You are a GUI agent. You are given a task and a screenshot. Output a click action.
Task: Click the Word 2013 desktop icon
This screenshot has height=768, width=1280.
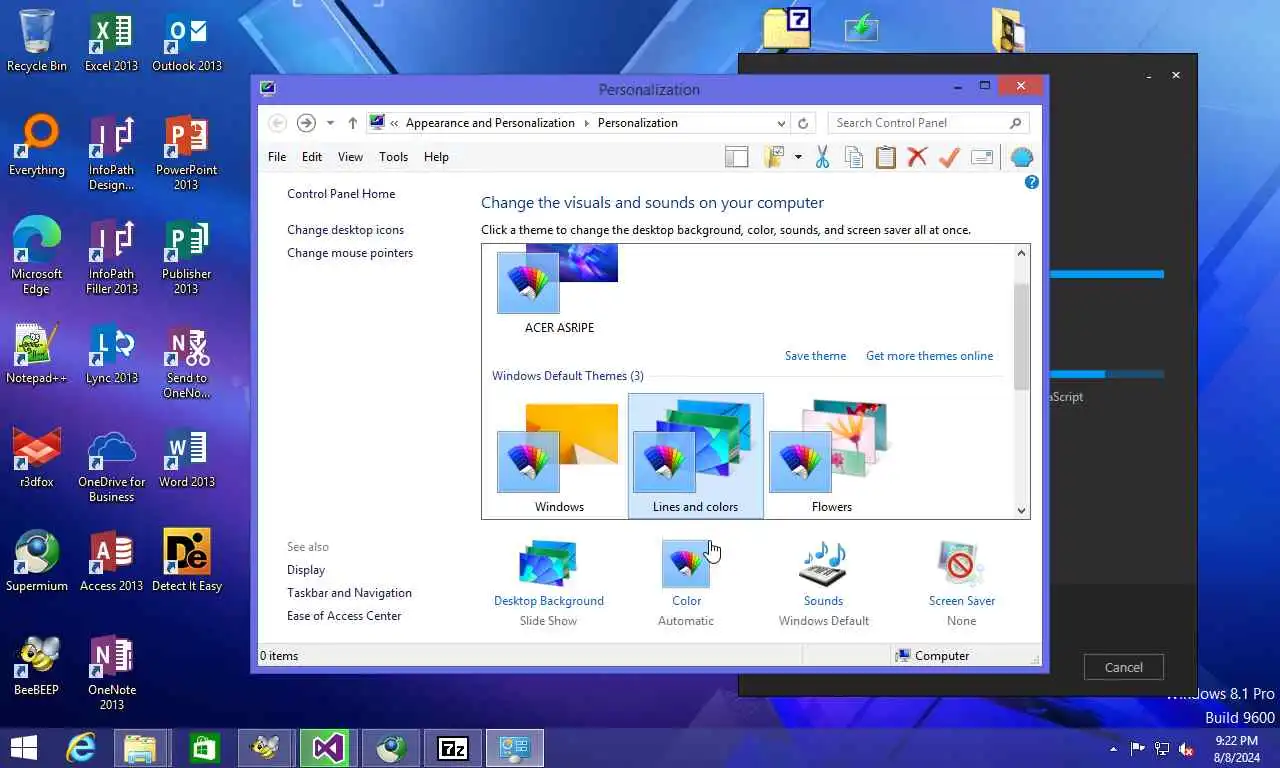point(187,457)
